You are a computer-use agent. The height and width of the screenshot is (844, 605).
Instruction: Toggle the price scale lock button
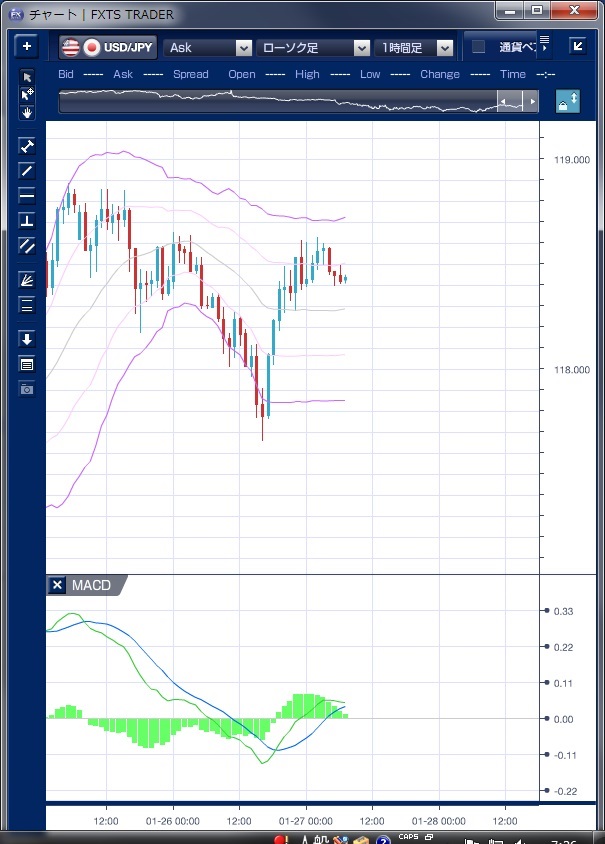click(567, 101)
